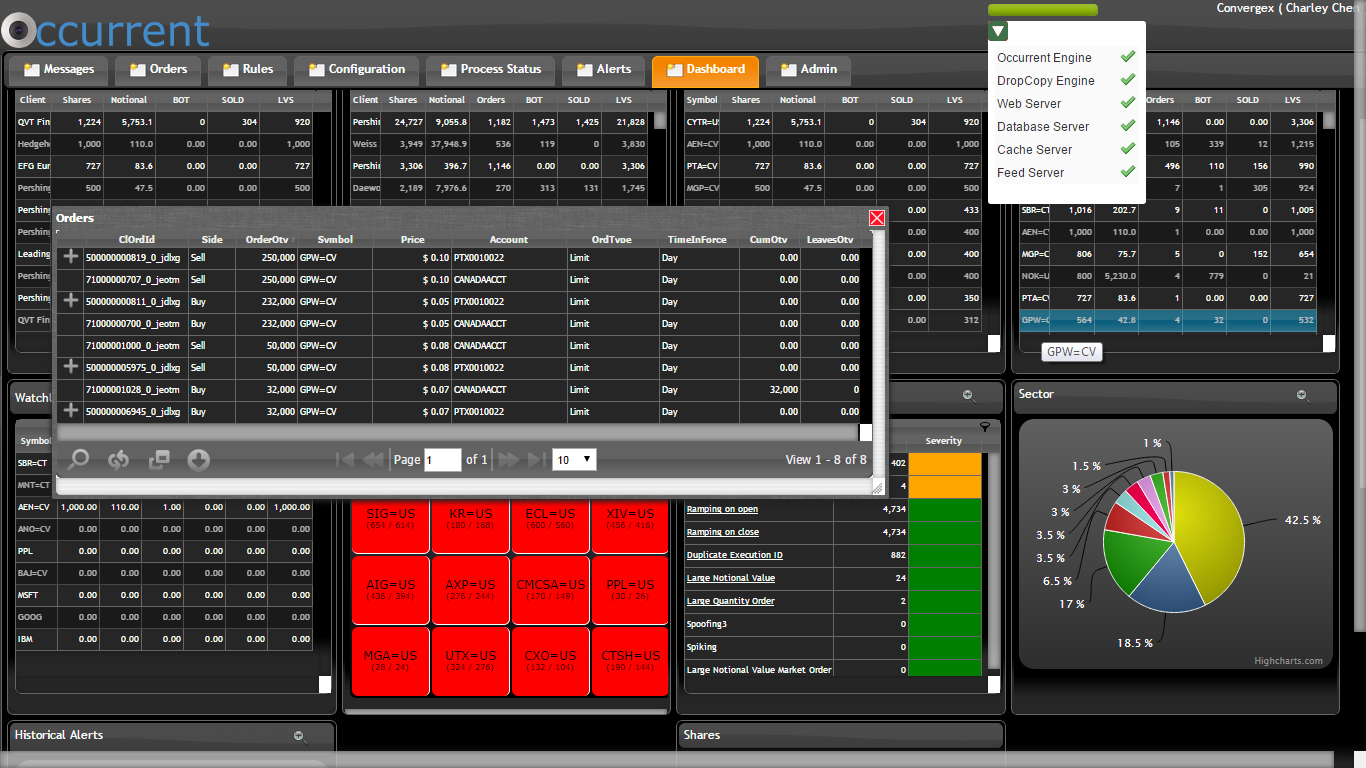
Task: Click zoom magnifier left of Sector panel
Action: point(968,395)
